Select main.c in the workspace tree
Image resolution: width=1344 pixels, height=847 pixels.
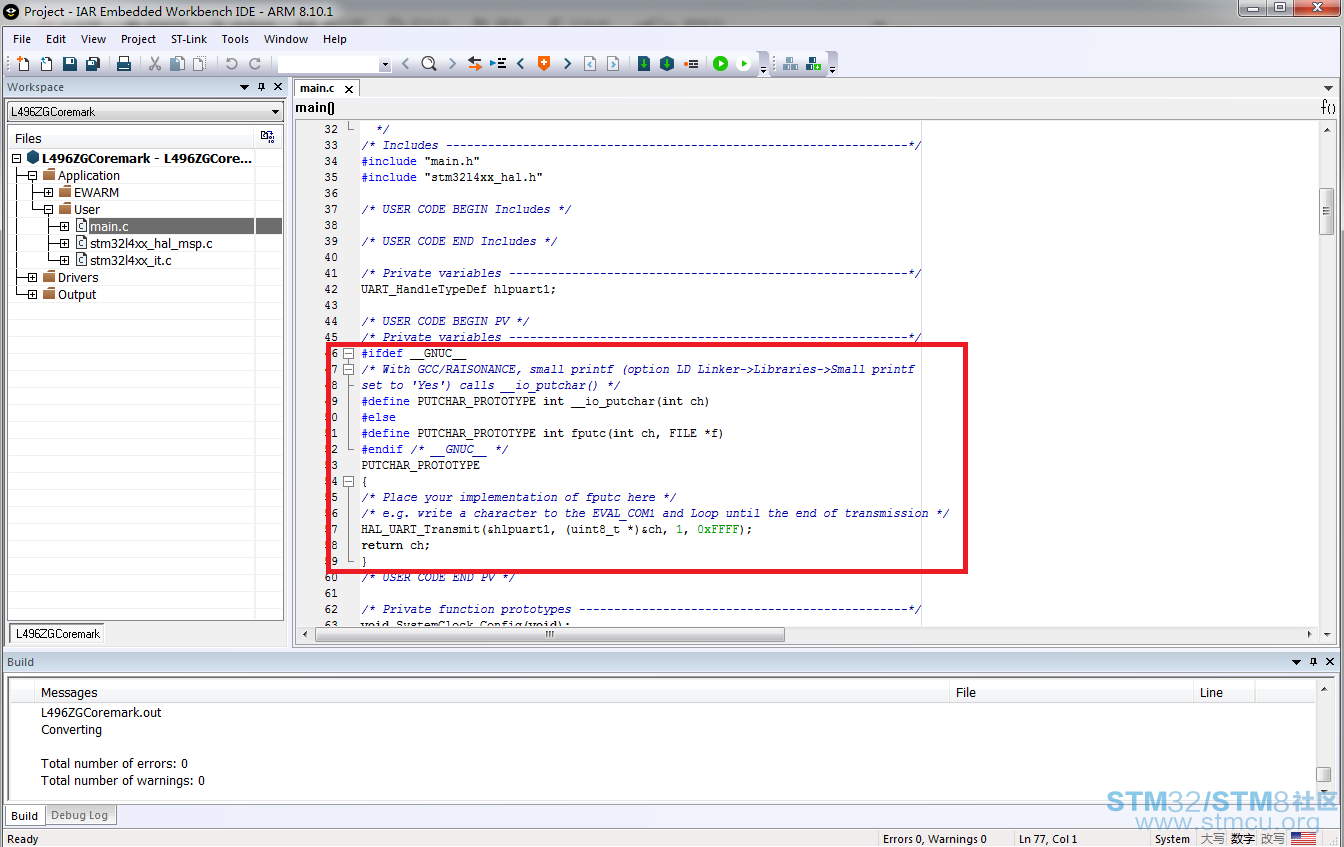(109, 226)
